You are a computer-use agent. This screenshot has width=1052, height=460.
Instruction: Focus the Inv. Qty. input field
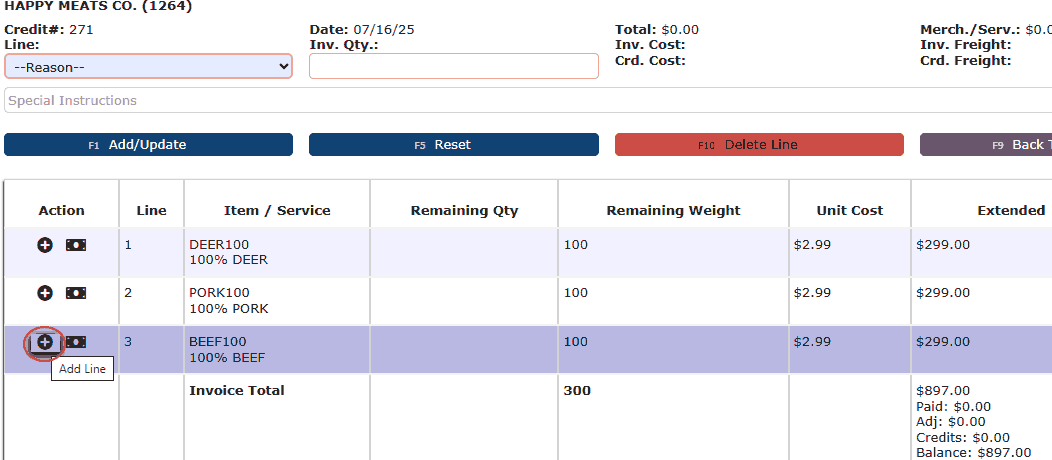[x=453, y=67]
